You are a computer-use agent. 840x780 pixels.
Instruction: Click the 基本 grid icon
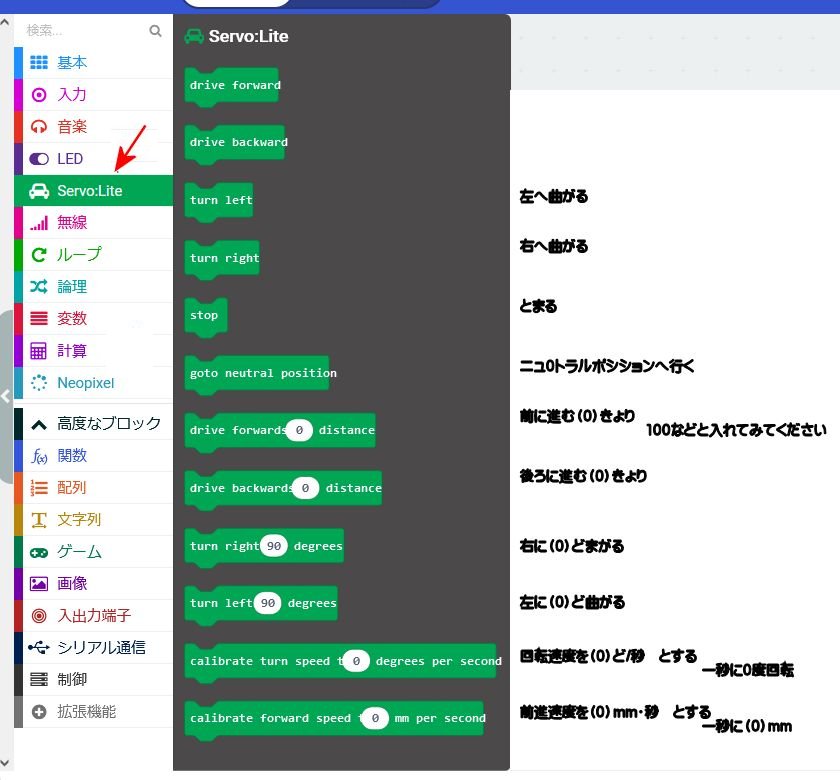coord(39,63)
